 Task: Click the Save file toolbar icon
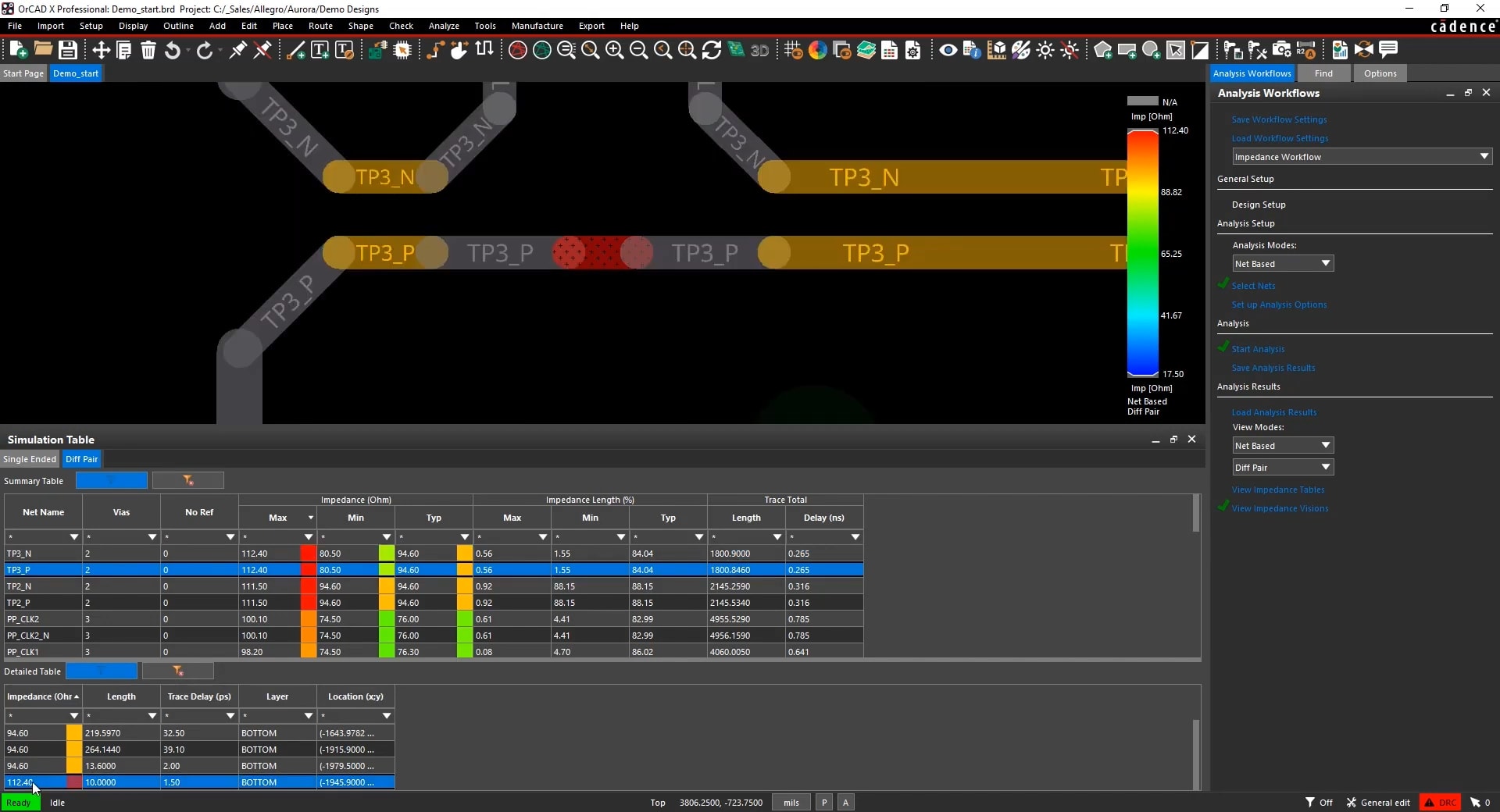click(x=68, y=50)
